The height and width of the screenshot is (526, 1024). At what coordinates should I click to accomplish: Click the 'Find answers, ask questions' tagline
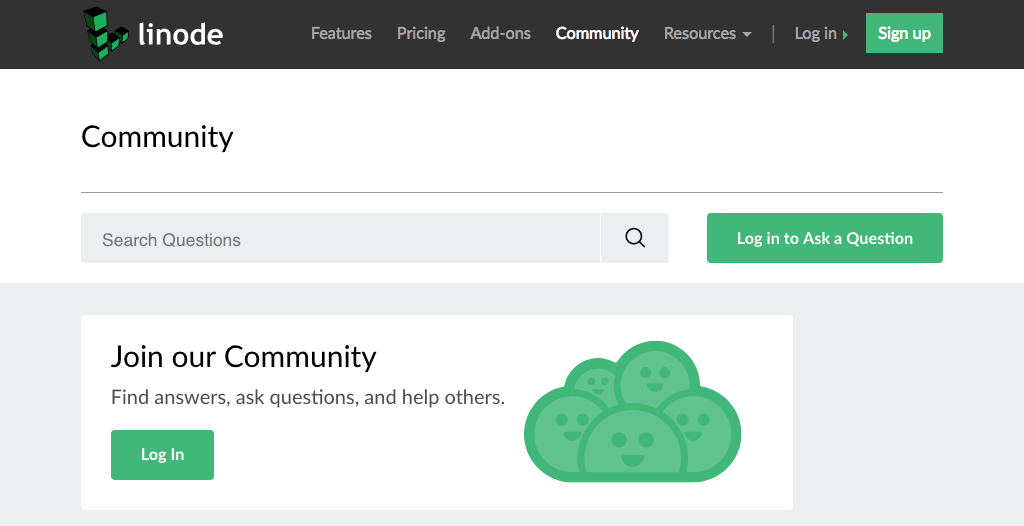pos(307,397)
